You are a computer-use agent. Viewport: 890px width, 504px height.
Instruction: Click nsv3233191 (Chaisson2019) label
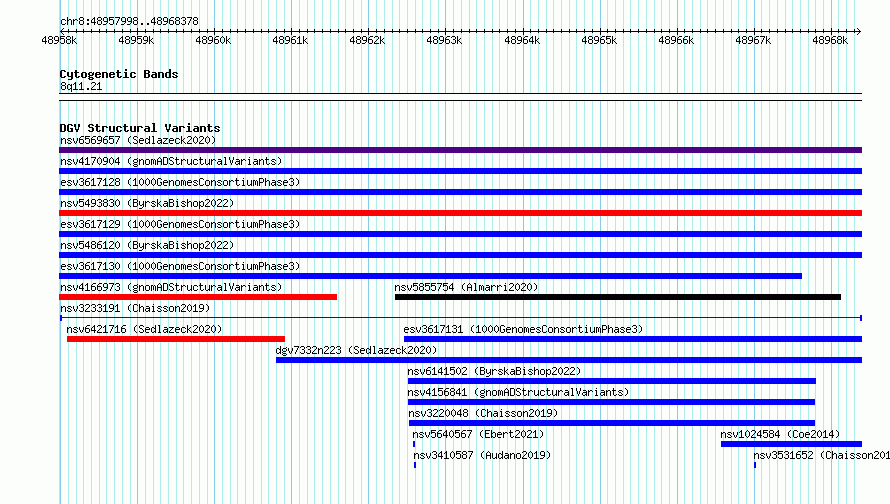(x=135, y=308)
